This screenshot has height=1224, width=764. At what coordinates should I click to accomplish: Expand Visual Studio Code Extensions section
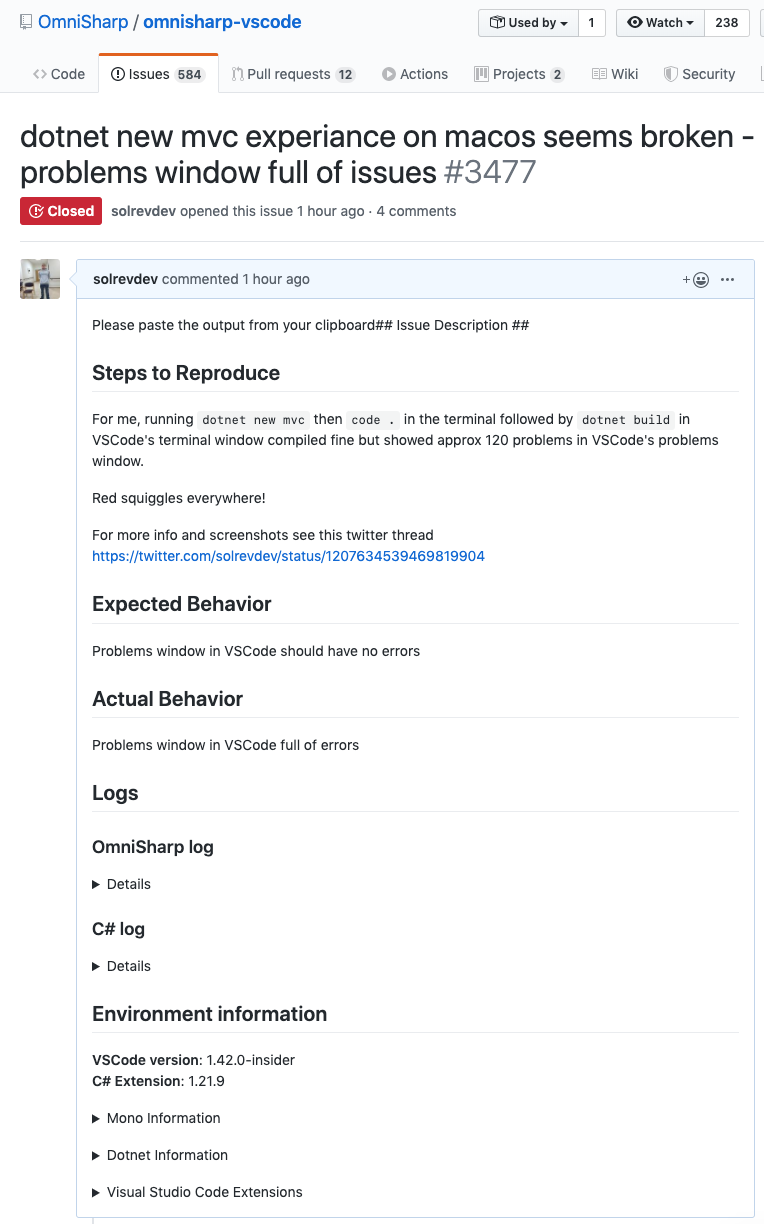[x=198, y=1192]
